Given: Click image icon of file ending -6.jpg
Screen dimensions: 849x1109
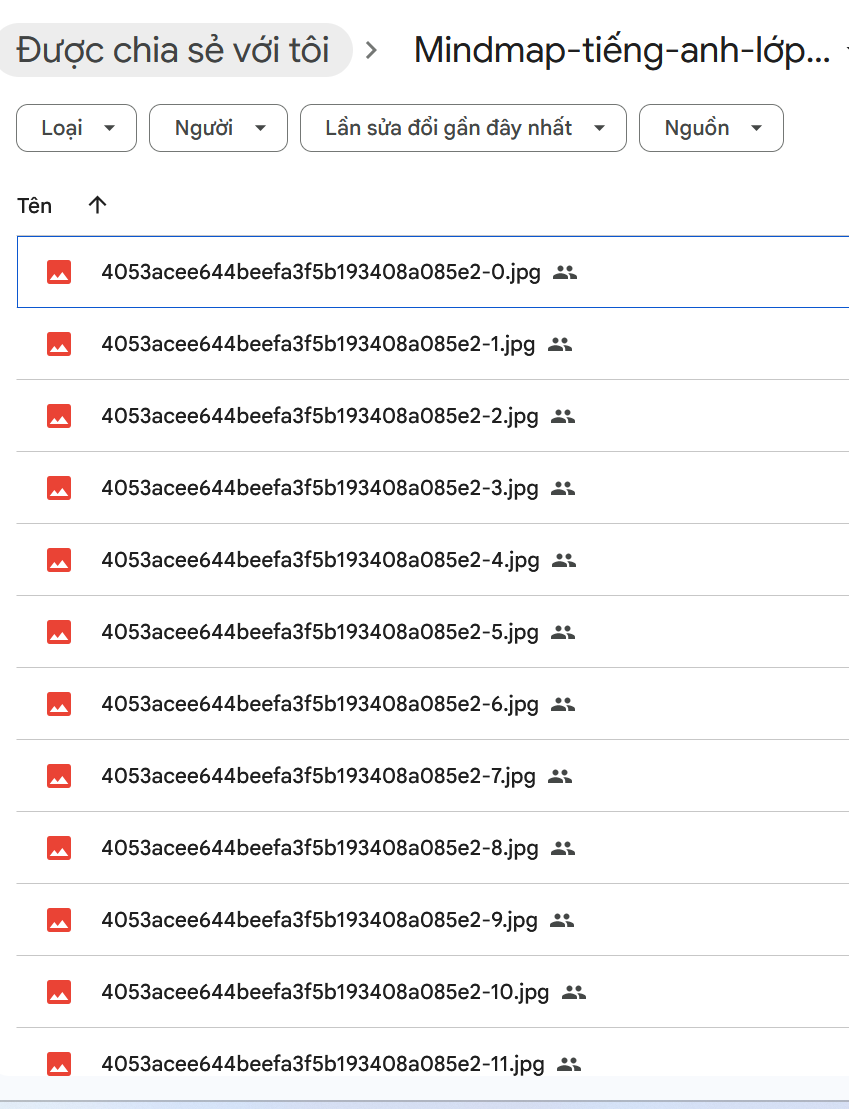Looking at the screenshot, I should [x=59, y=704].
